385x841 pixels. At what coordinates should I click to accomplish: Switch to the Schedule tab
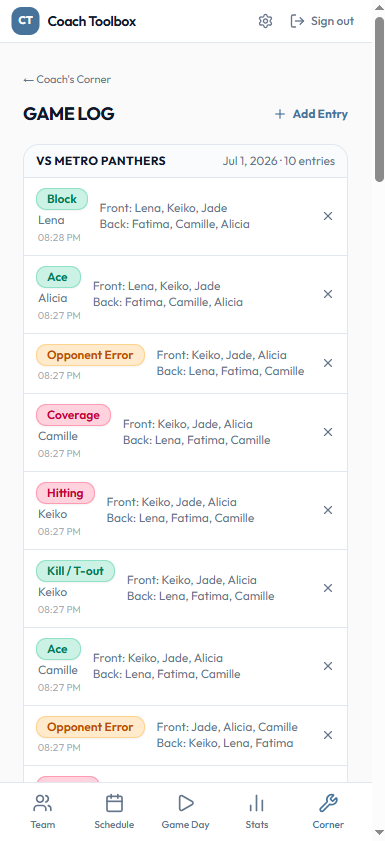[114, 812]
